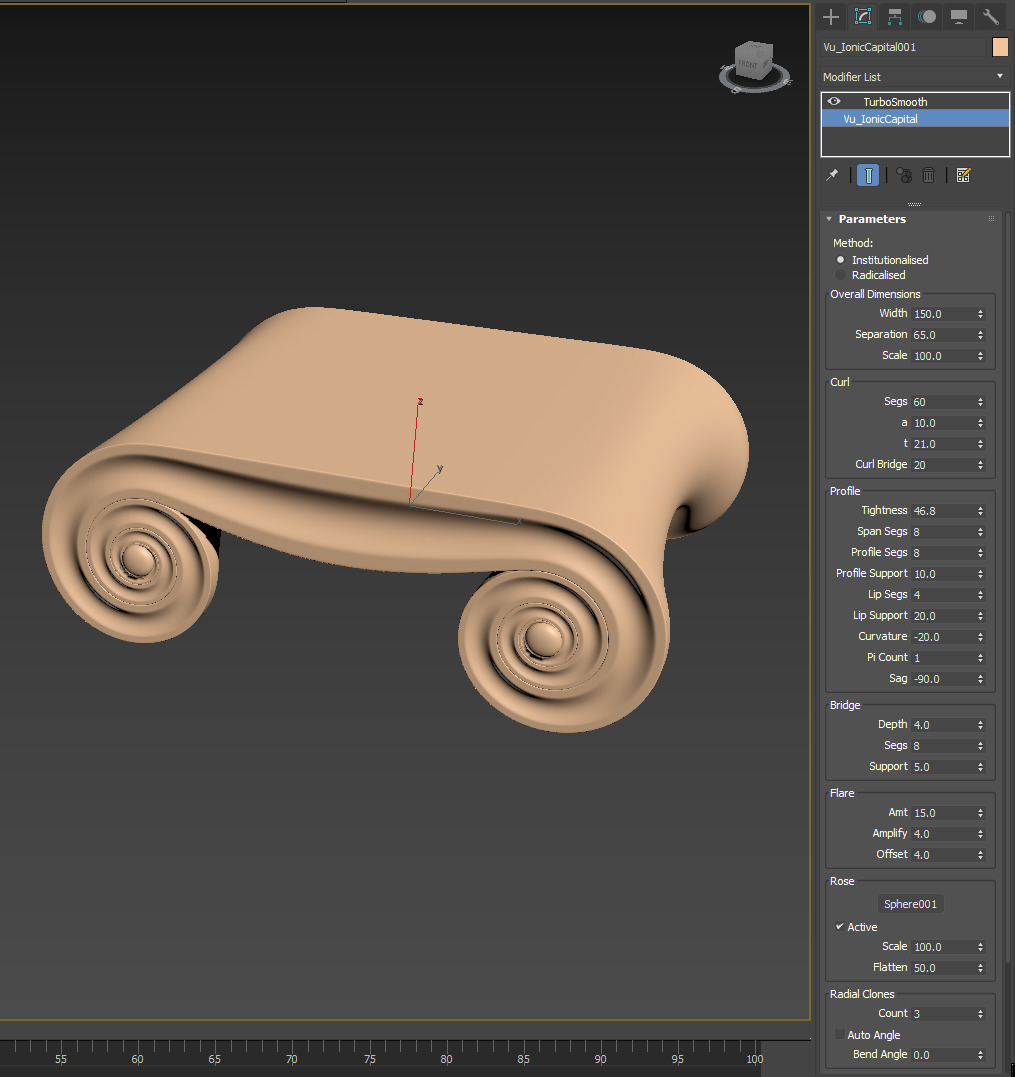Image resolution: width=1015 pixels, height=1077 pixels.
Task: Open the Display panel
Action: [959, 17]
